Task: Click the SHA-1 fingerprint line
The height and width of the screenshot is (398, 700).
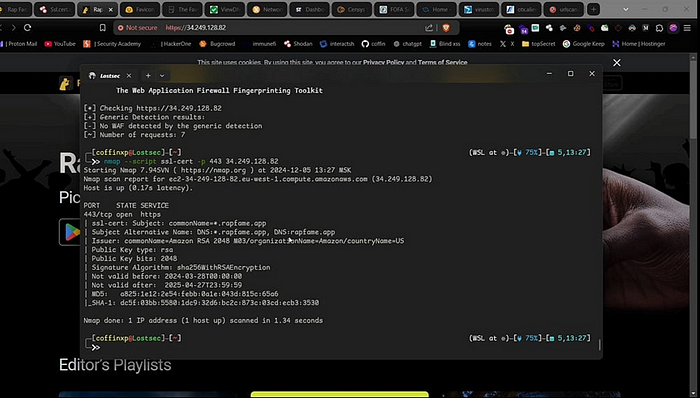Action: click(x=202, y=303)
